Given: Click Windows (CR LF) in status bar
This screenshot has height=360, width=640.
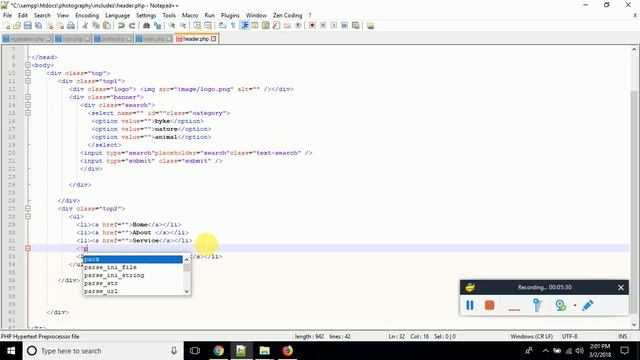Looking at the screenshot, I should tap(531, 336).
